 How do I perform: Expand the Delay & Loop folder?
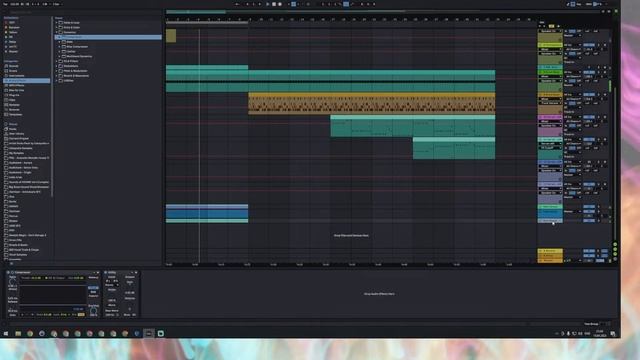(x=57, y=22)
